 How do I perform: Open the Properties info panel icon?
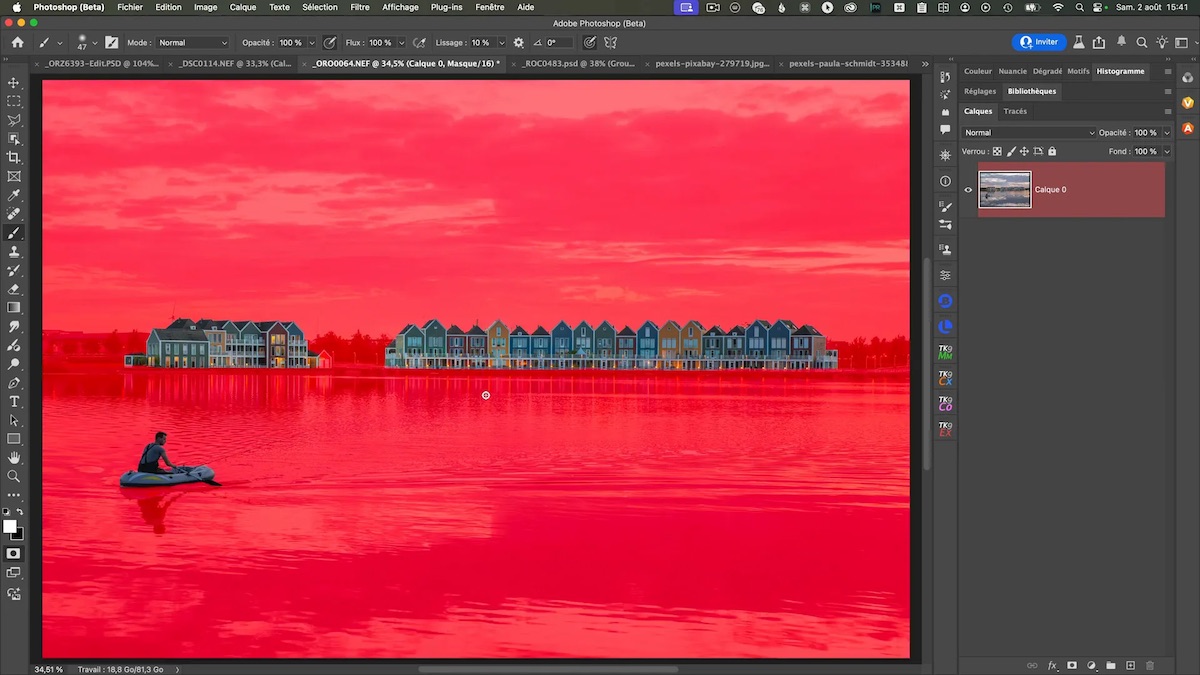pos(945,181)
